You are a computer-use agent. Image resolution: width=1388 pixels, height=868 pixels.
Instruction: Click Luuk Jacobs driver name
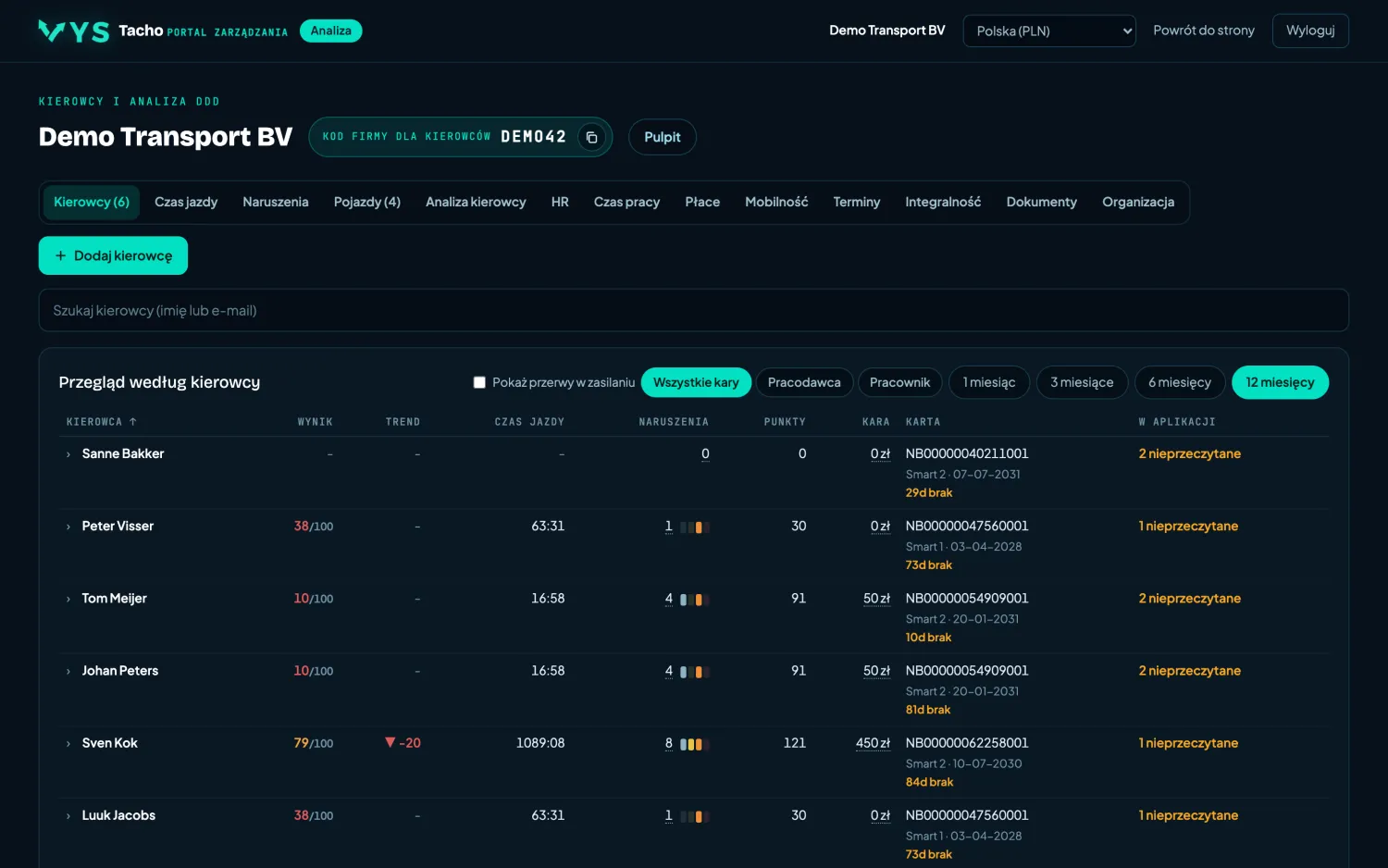(x=118, y=815)
